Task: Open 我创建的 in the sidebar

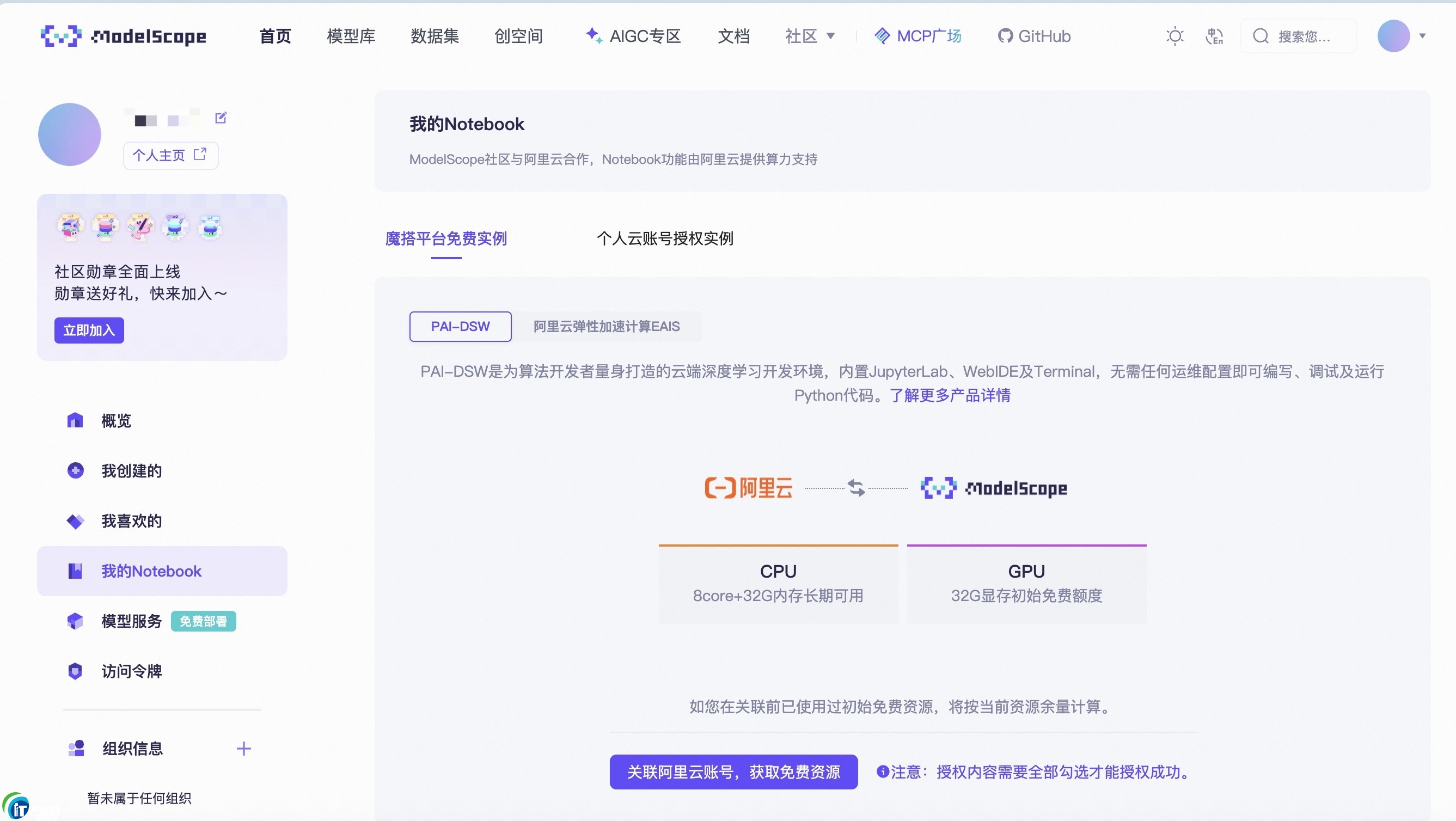Action: click(x=162, y=471)
